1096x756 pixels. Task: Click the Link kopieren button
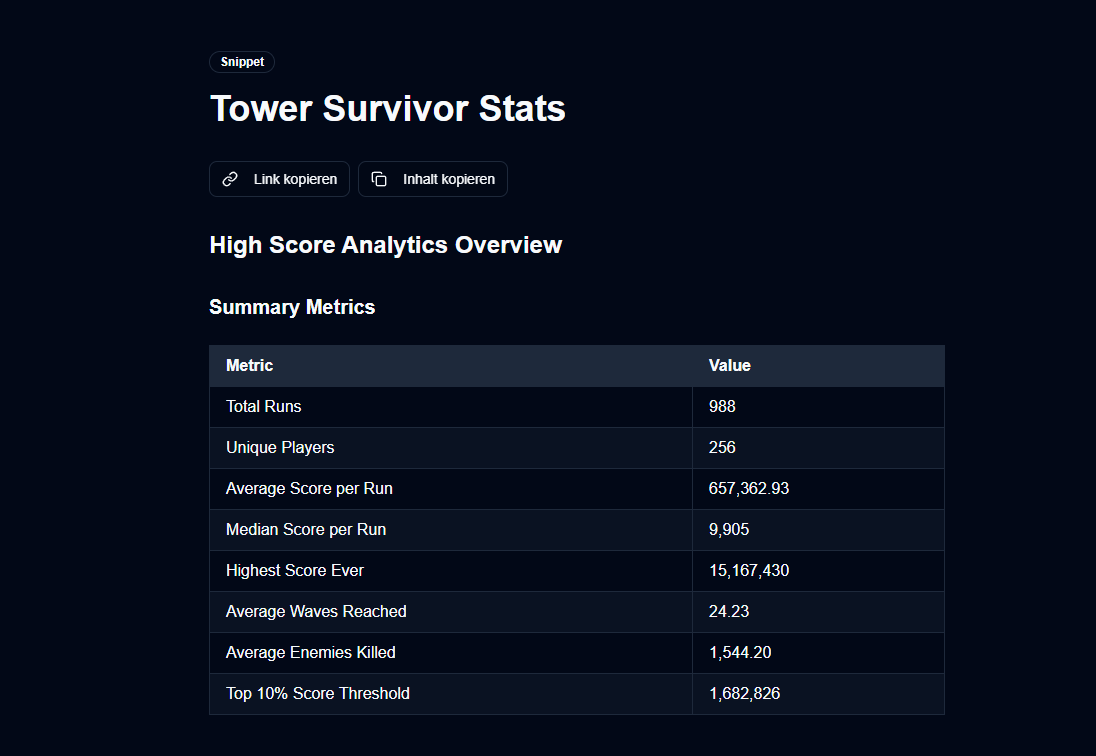tap(279, 179)
